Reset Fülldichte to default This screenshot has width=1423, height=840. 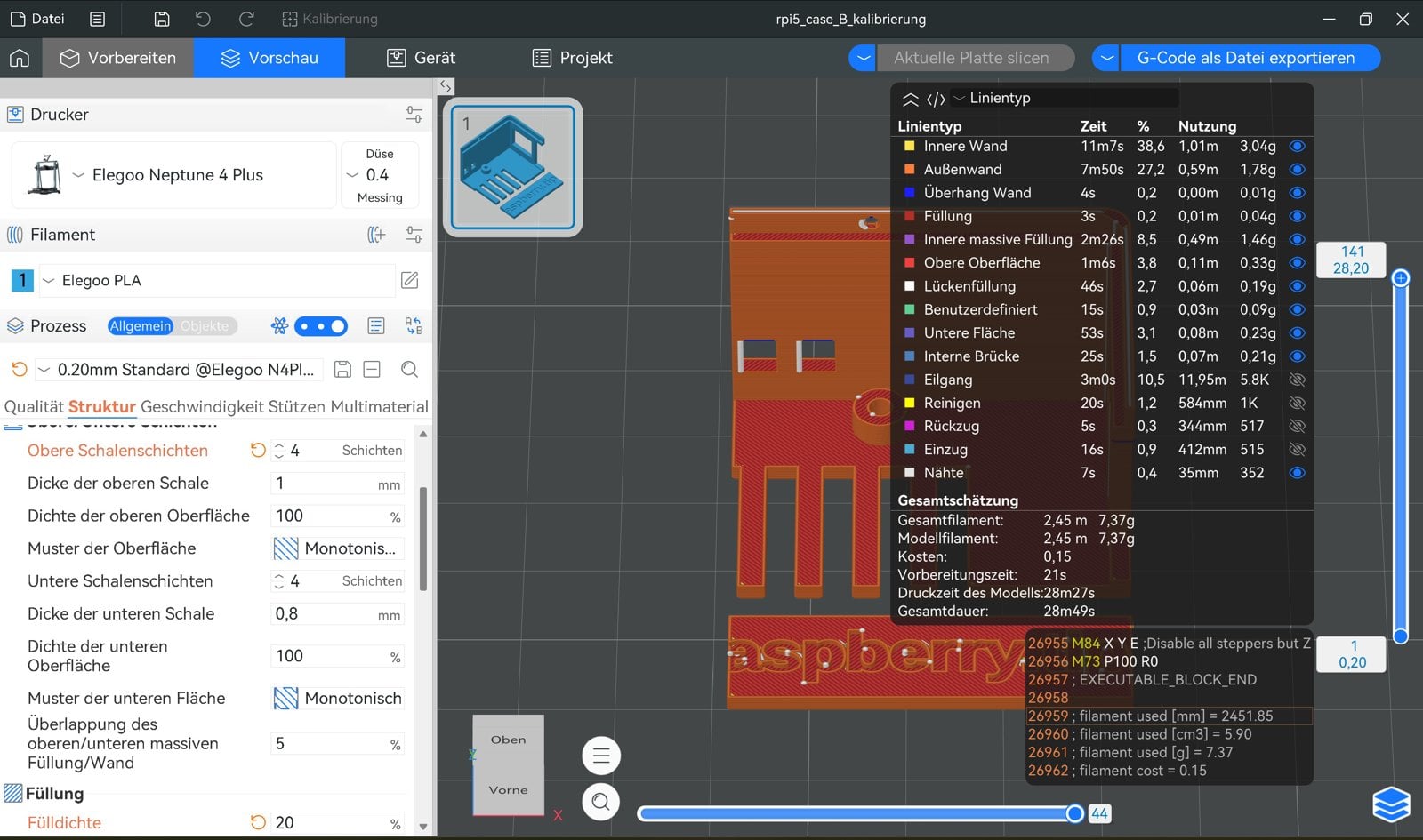coord(258,822)
